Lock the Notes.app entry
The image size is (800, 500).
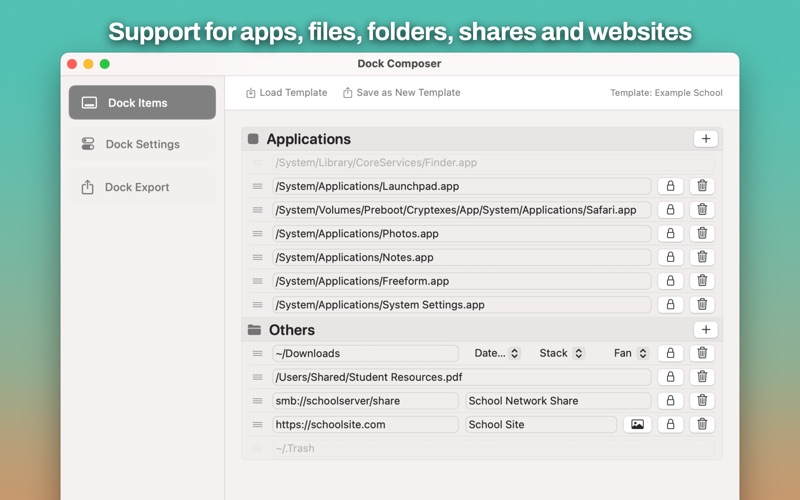pos(670,257)
